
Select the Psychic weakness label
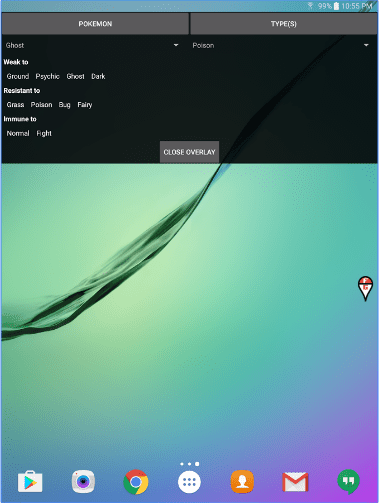[x=48, y=76]
